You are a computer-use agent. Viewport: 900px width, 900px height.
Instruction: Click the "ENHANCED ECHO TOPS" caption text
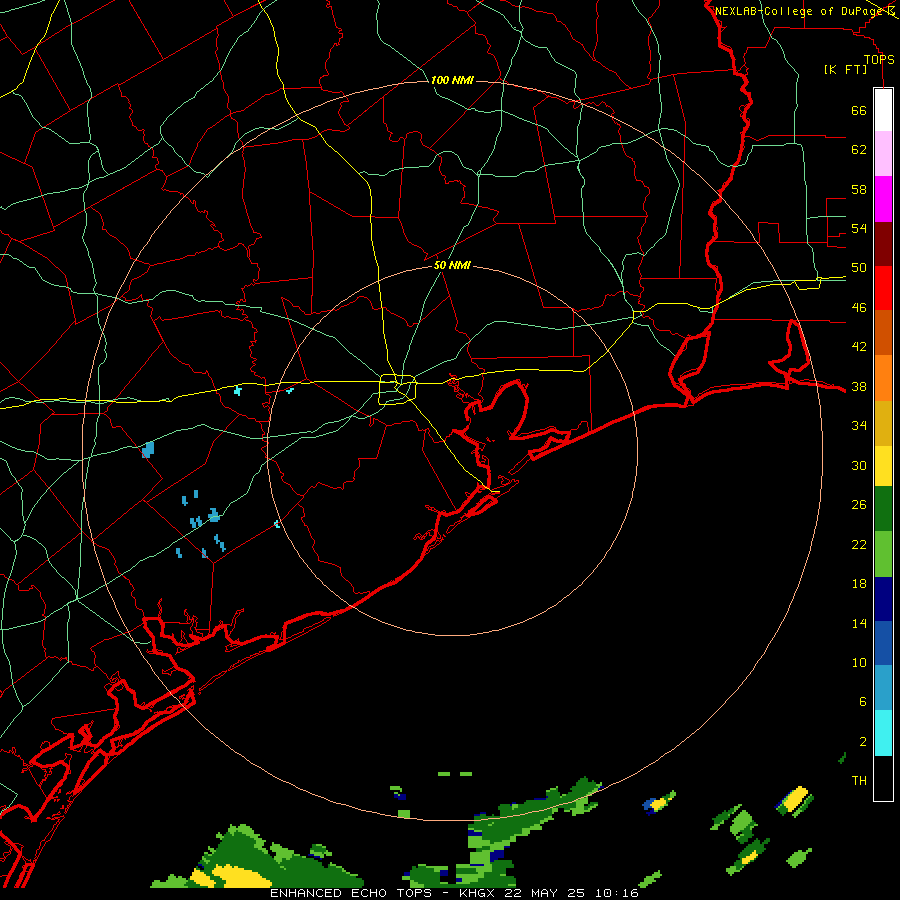[x=350, y=893]
